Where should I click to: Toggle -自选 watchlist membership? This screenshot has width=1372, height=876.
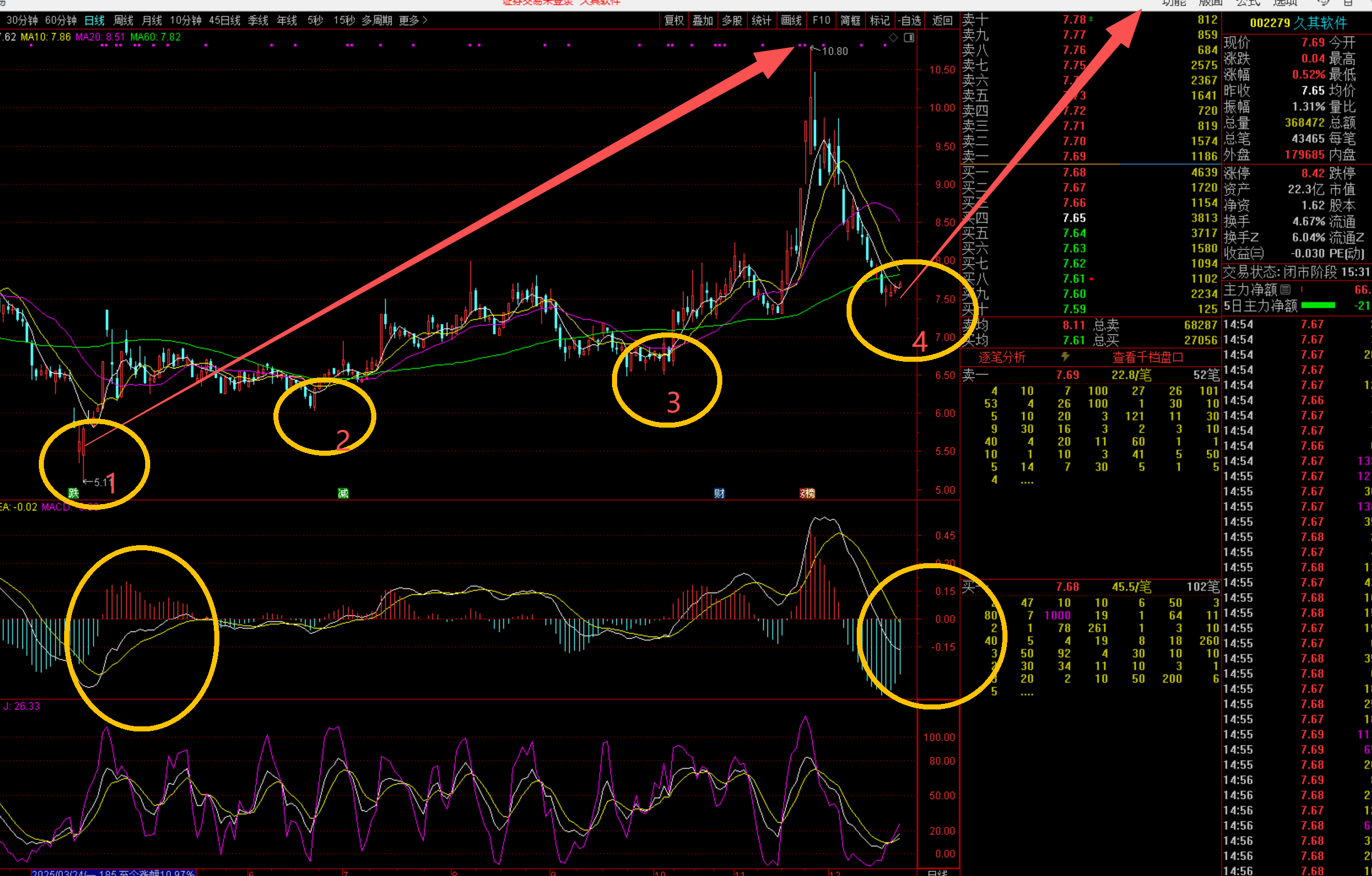click(910, 20)
